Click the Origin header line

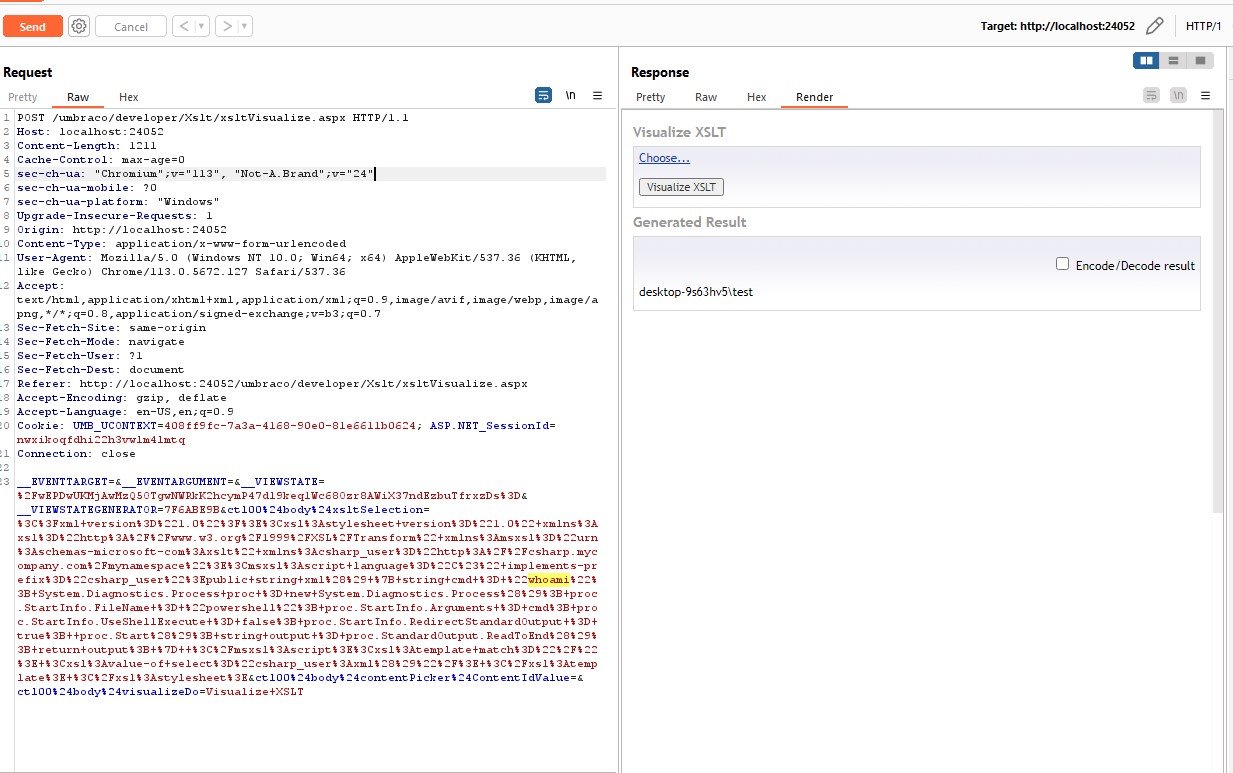tap(122, 230)
